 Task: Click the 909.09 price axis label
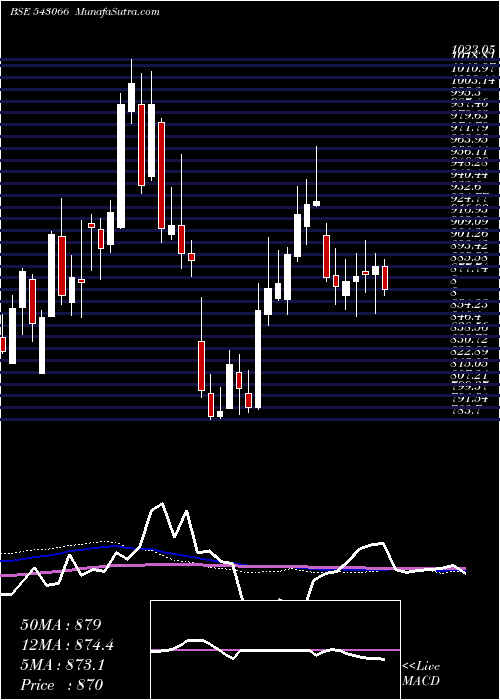coord(470,221)
